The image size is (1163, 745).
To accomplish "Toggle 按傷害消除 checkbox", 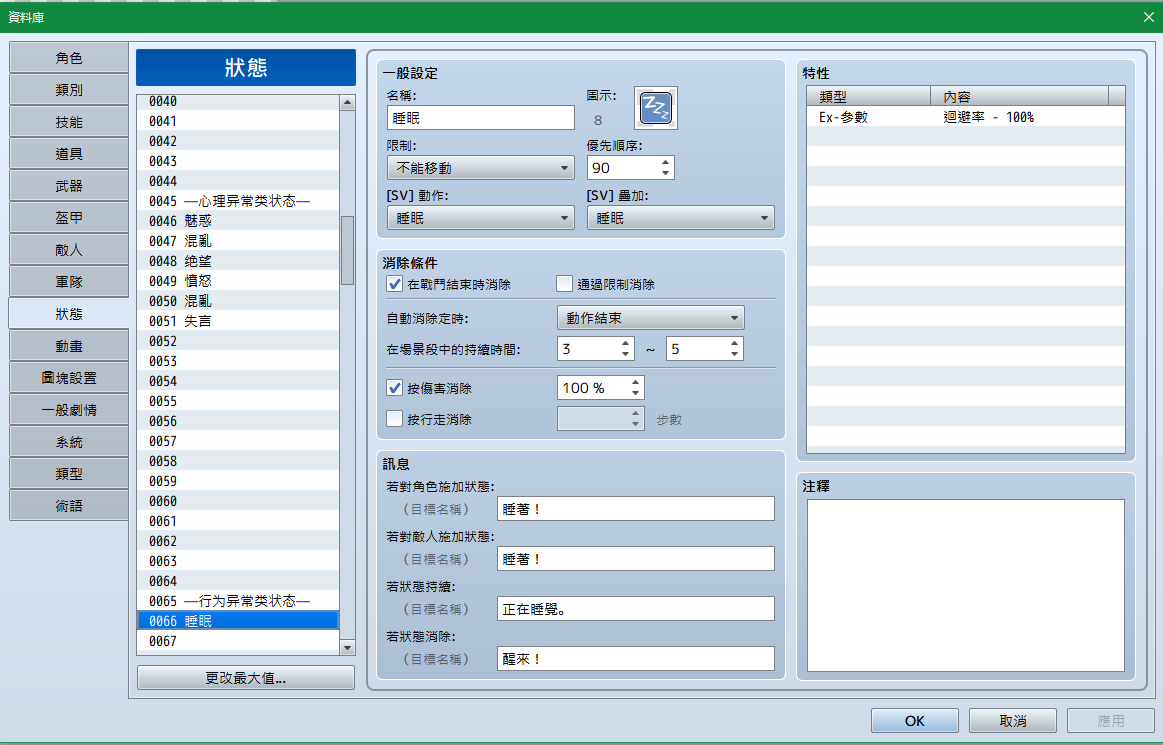I will [x=395, y=388].
